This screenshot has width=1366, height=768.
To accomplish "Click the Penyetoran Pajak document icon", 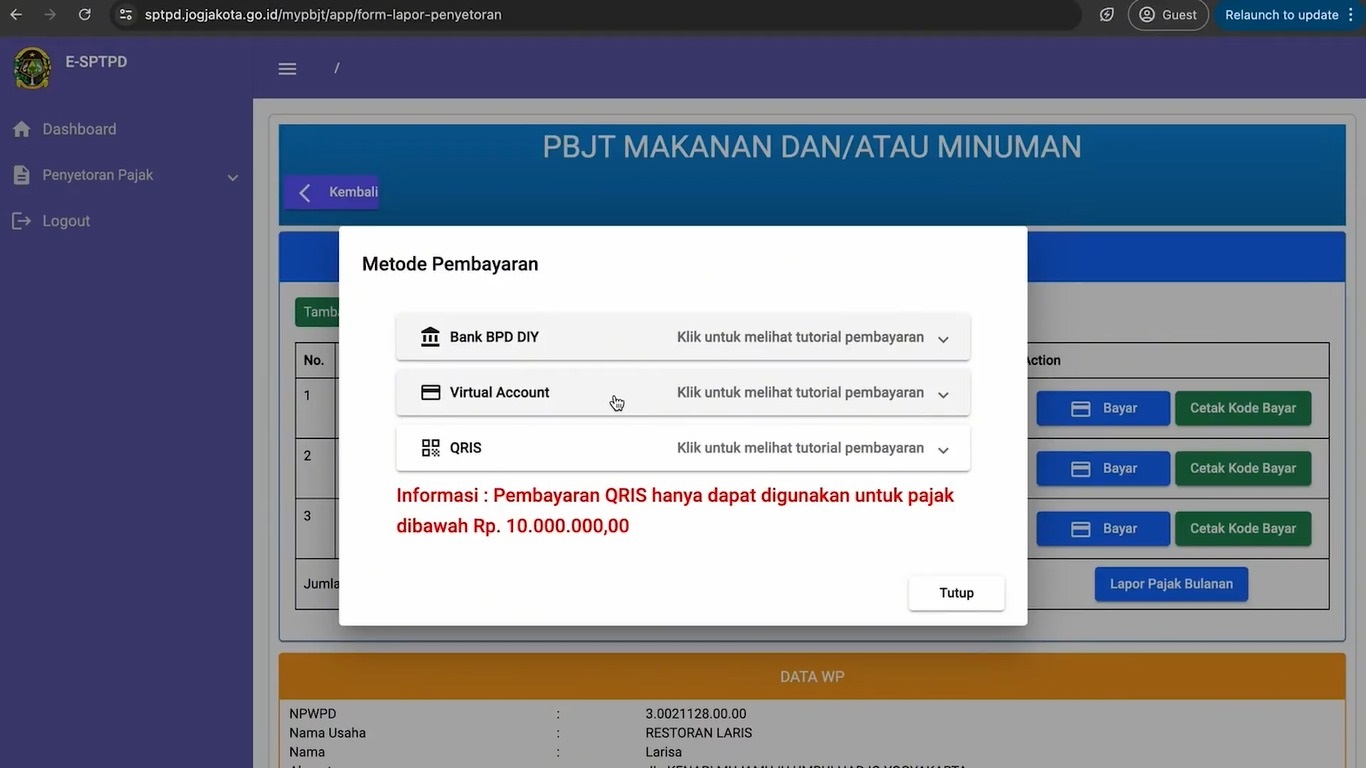I will tap(21, 175).
